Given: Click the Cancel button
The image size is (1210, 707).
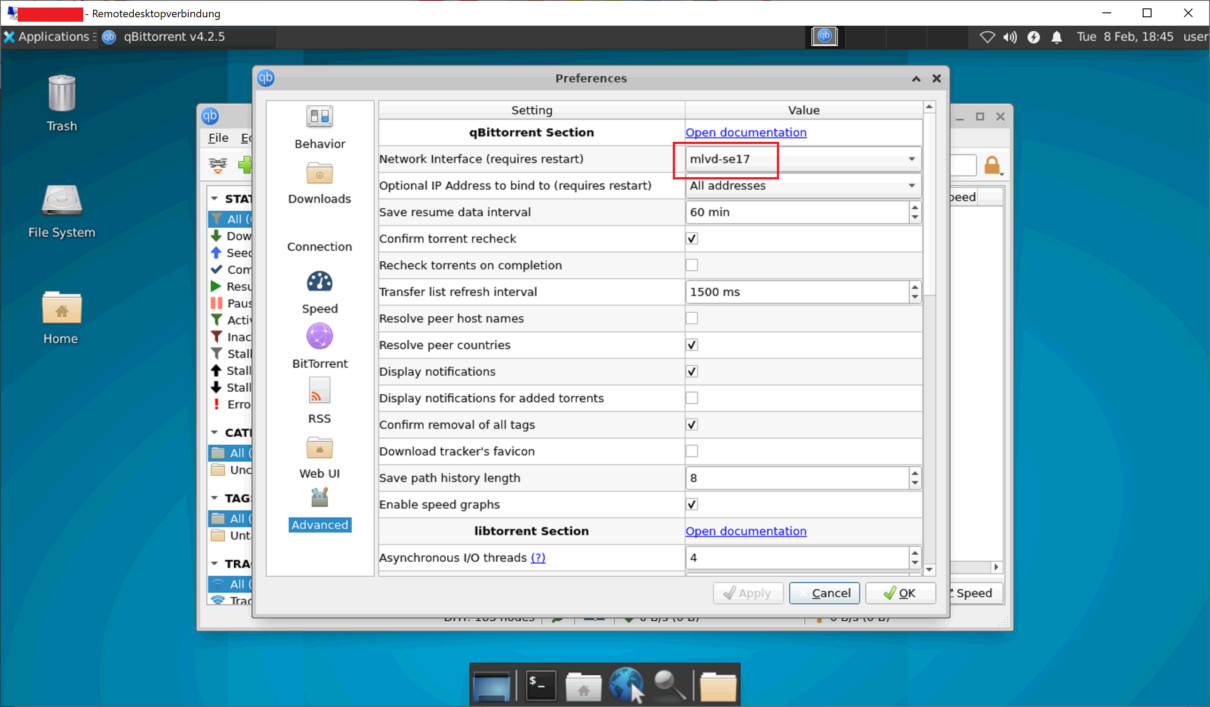Looking at the screenshot, I should pyautogui.click(x=824, y=593).
